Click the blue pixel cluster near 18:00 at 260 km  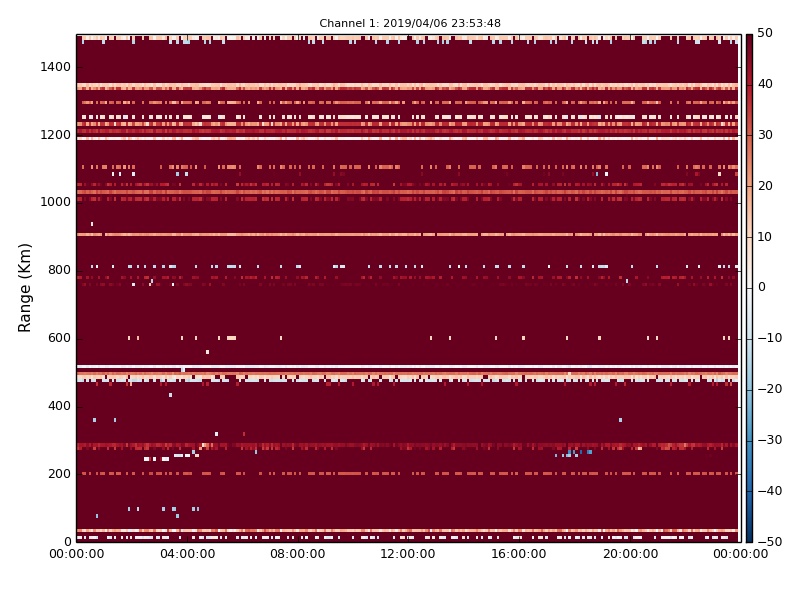574,453
